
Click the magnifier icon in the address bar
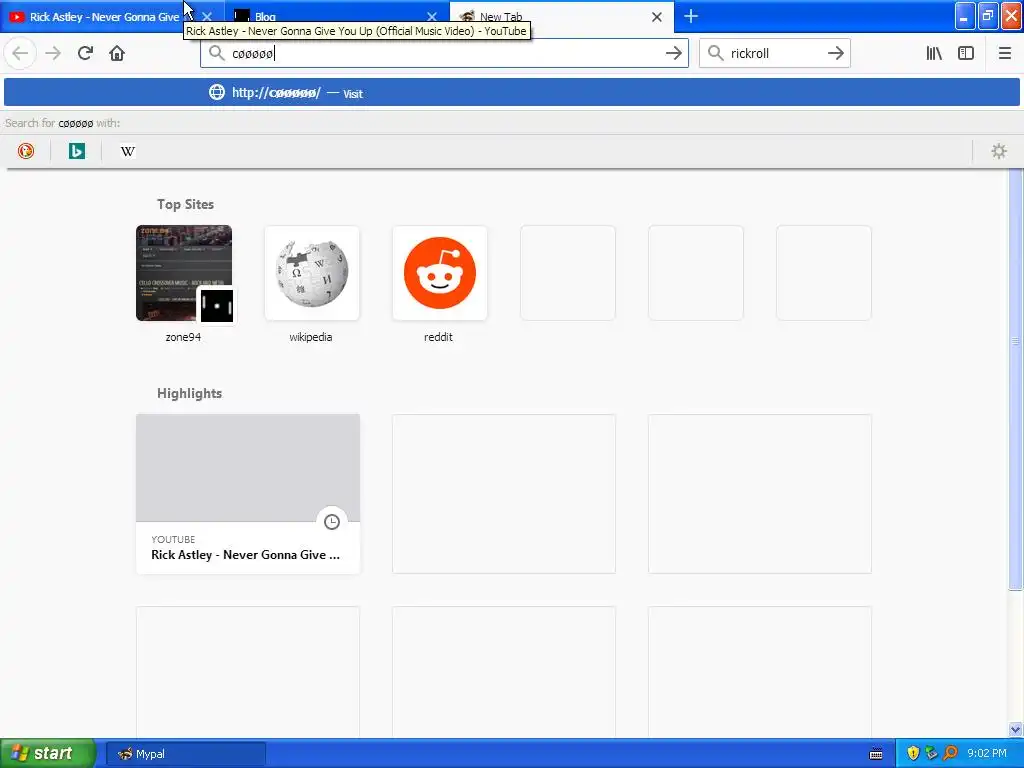pyautogui.click(x=216, y=53)
